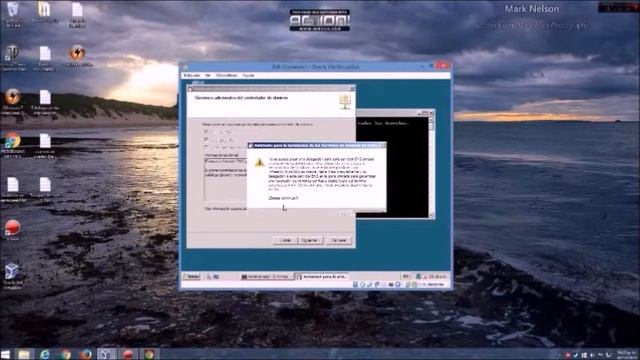Click the warning icon in the DNS dialog
The height and width of the screenshot is (360, 640).
(260, 162)
